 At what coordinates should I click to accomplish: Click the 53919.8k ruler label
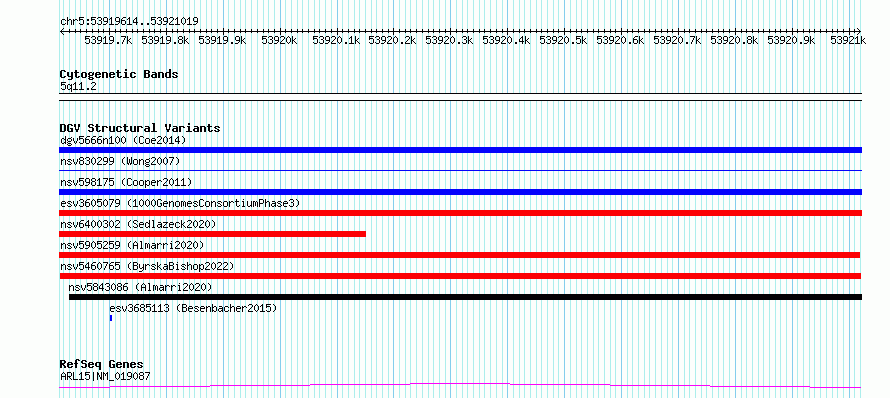tap(165, 40)
